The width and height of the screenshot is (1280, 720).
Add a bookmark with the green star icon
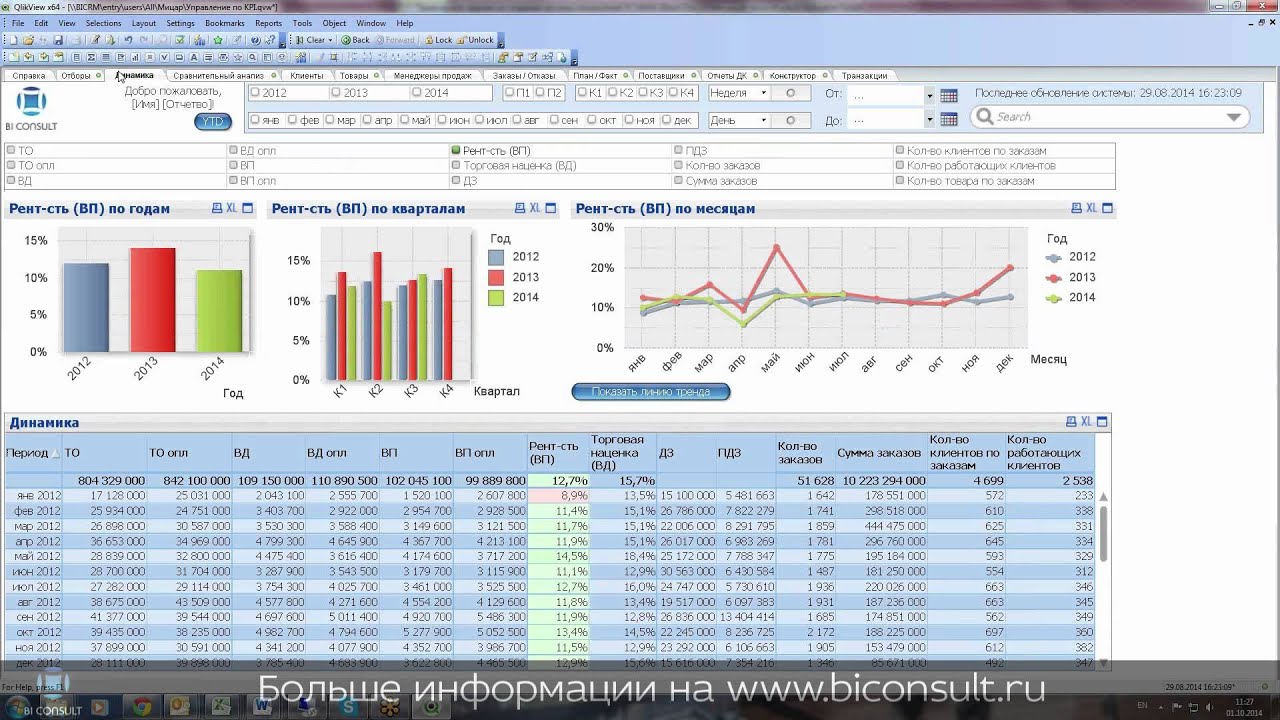tap(217, 40)
